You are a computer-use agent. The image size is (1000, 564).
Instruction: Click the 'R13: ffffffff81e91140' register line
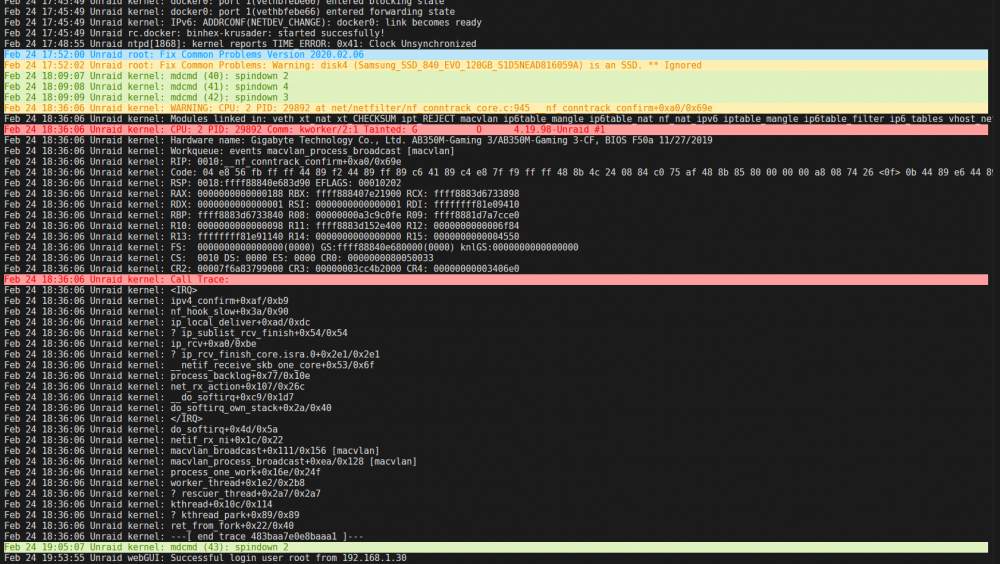[x=261, y=237]
